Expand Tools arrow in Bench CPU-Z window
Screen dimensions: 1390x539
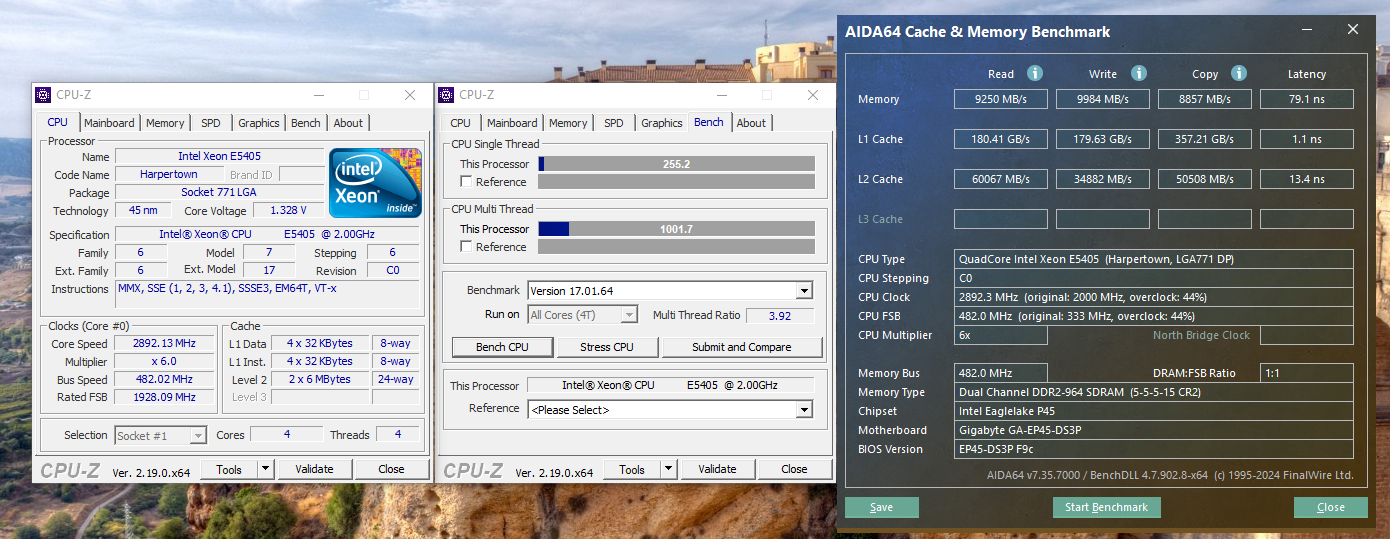coord(668,469)
